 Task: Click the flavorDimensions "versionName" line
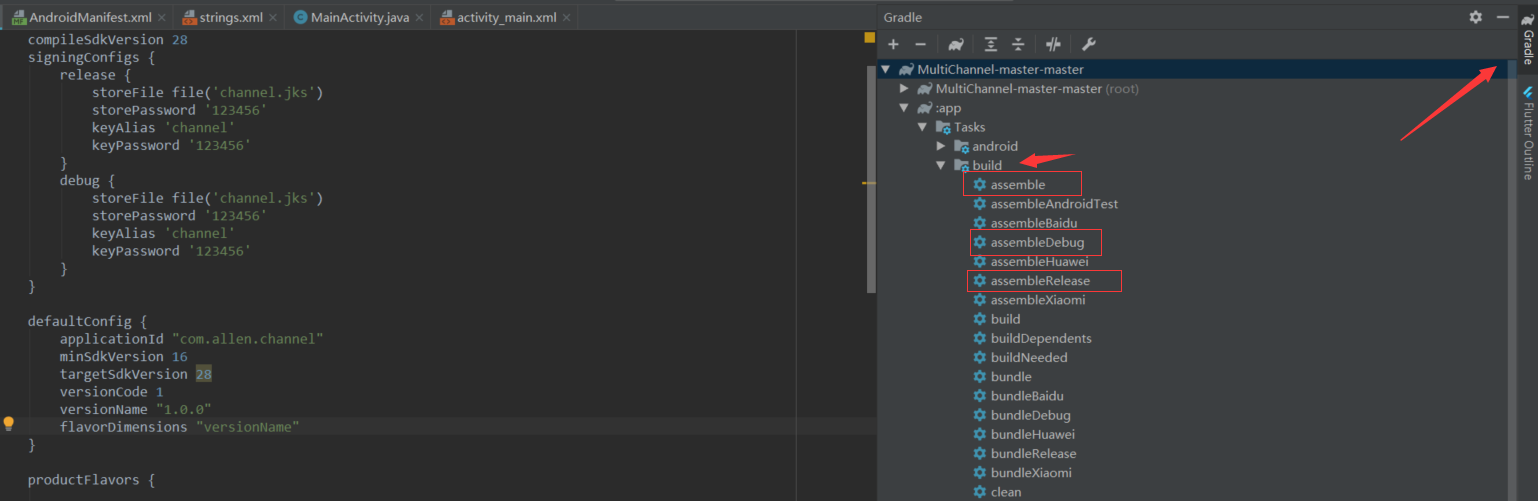pyautogui.click(x=179, y=427)
